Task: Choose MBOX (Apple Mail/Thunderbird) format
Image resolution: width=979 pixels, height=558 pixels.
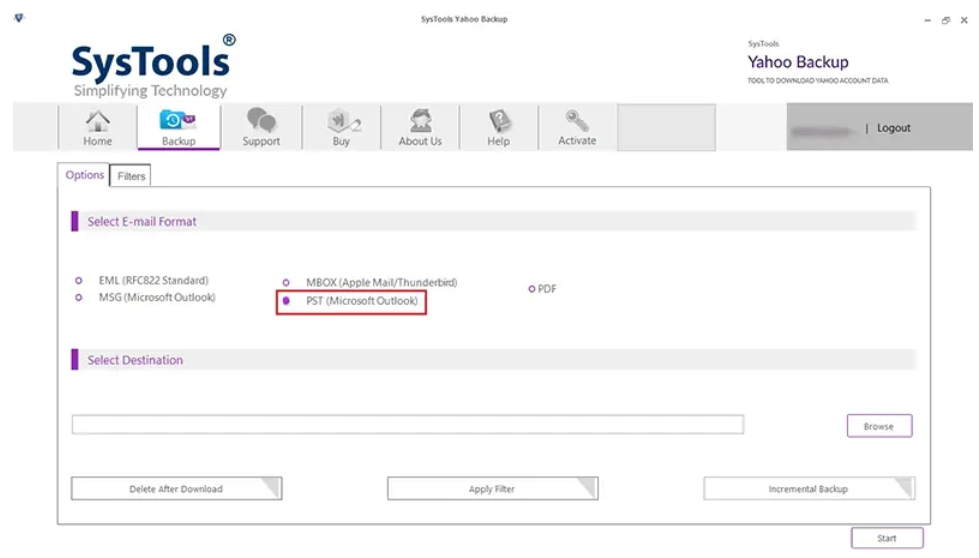Action: click(x=286, y=283)
